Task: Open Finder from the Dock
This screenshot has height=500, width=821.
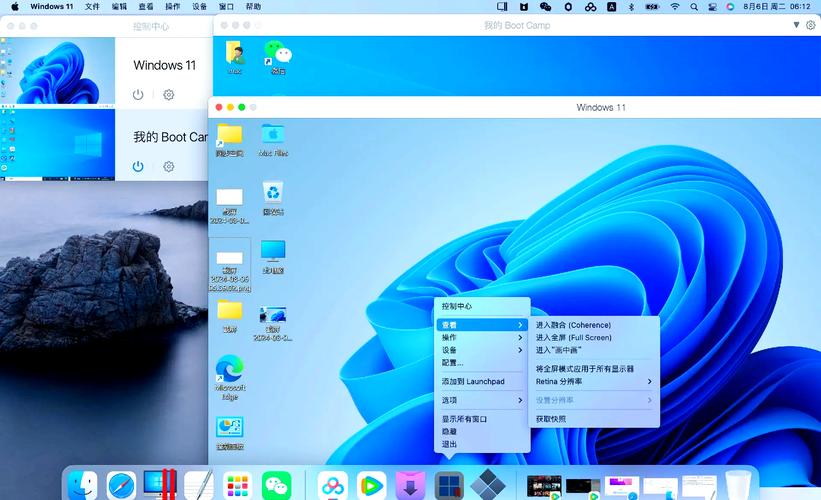Action: 83,485
